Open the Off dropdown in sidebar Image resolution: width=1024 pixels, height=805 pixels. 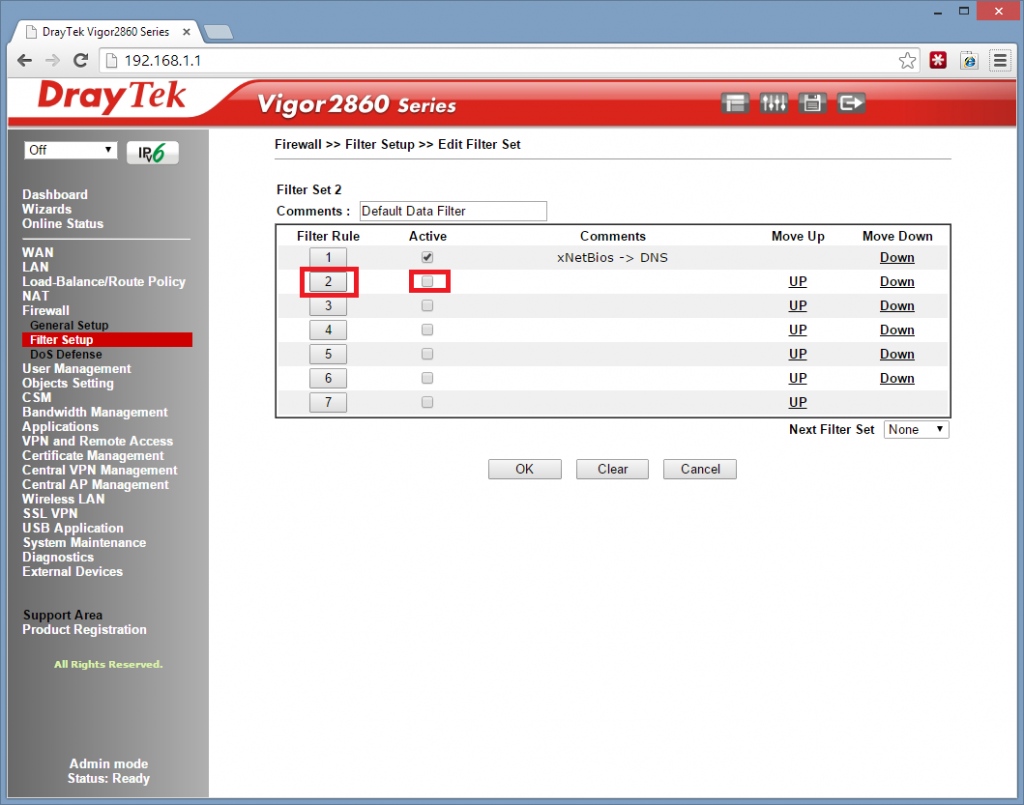click(x=71, y=150)
